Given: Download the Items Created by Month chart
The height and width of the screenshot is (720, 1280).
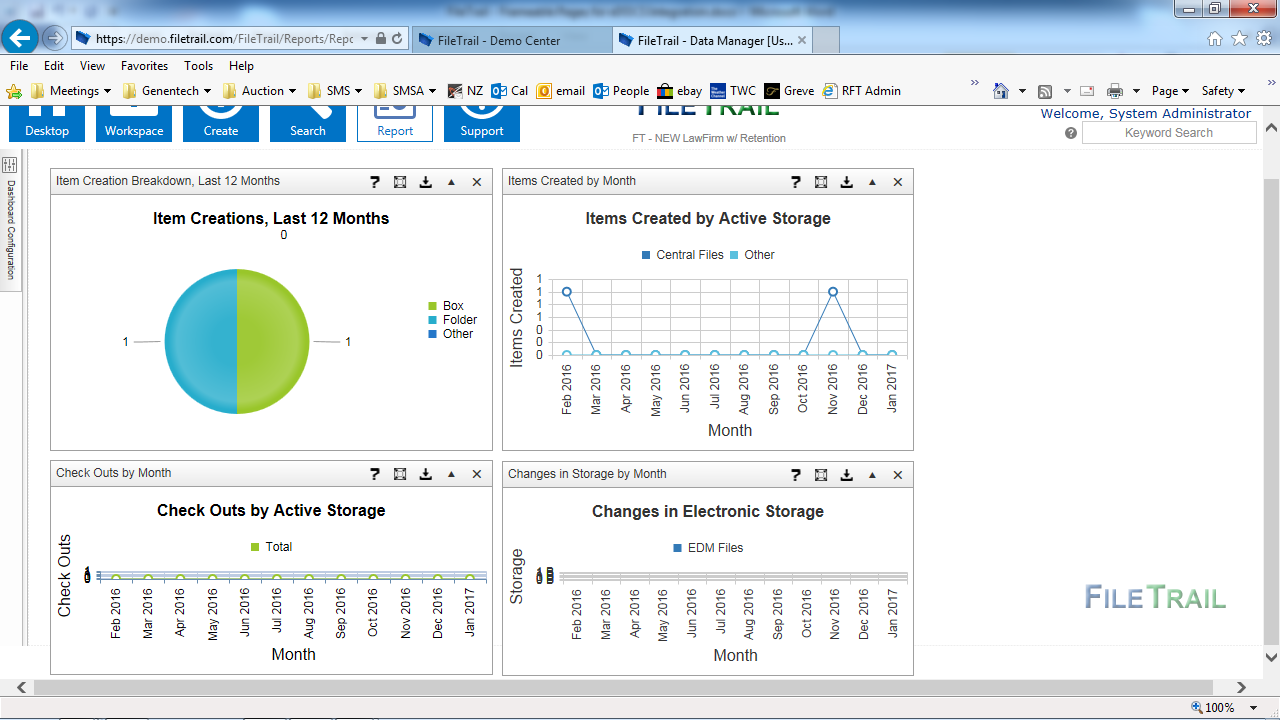Looking at the screenshot, I should pyautogui.click(x=847, y=182).
